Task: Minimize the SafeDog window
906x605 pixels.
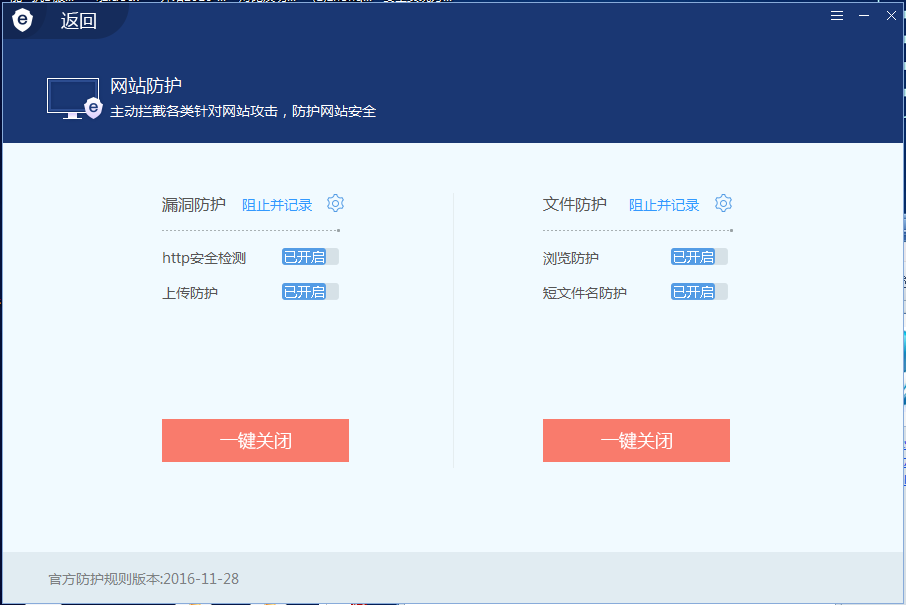Action: (x=863, y=15)
